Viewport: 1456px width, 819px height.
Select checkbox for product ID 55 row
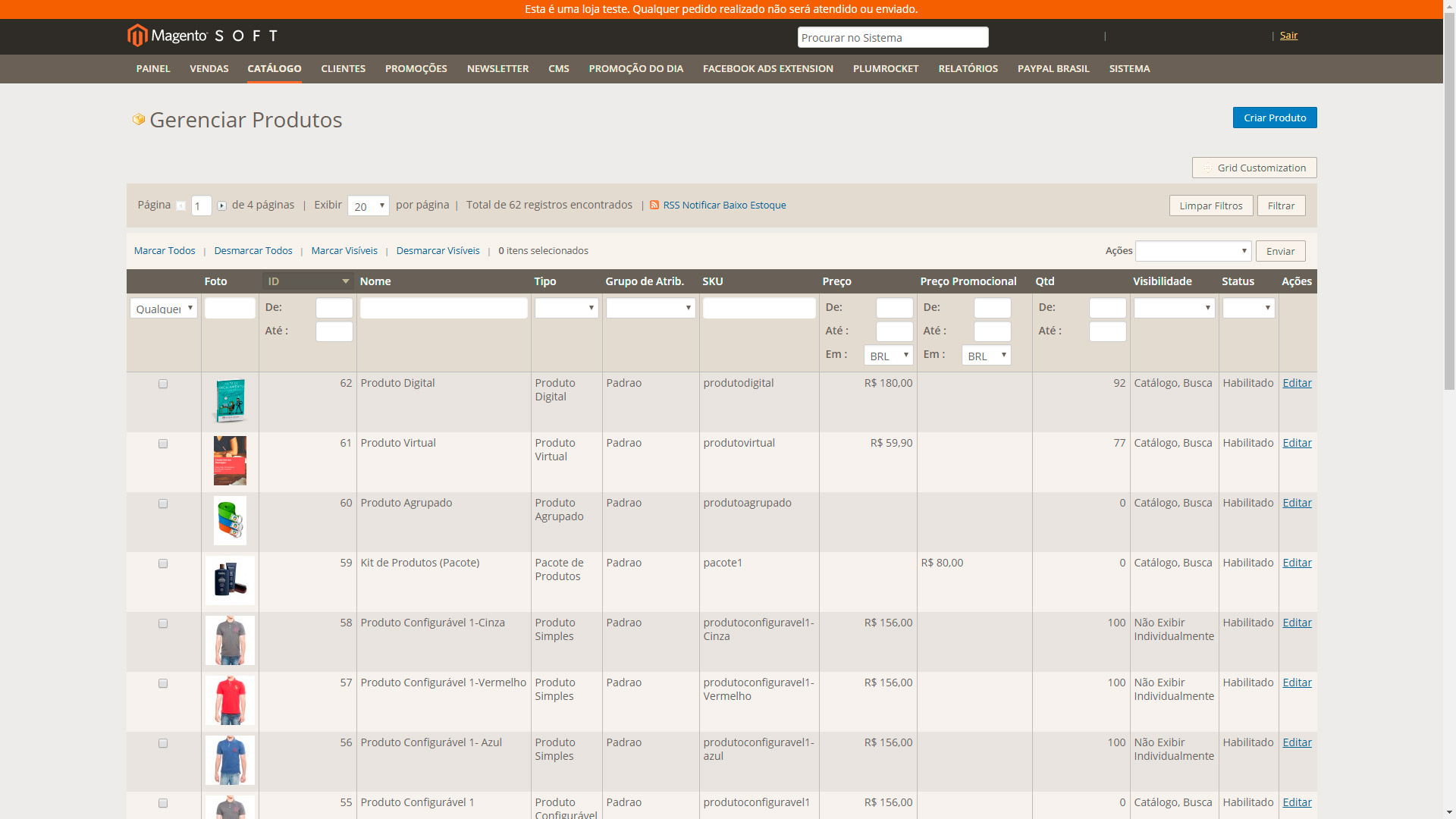coord(163,803)
